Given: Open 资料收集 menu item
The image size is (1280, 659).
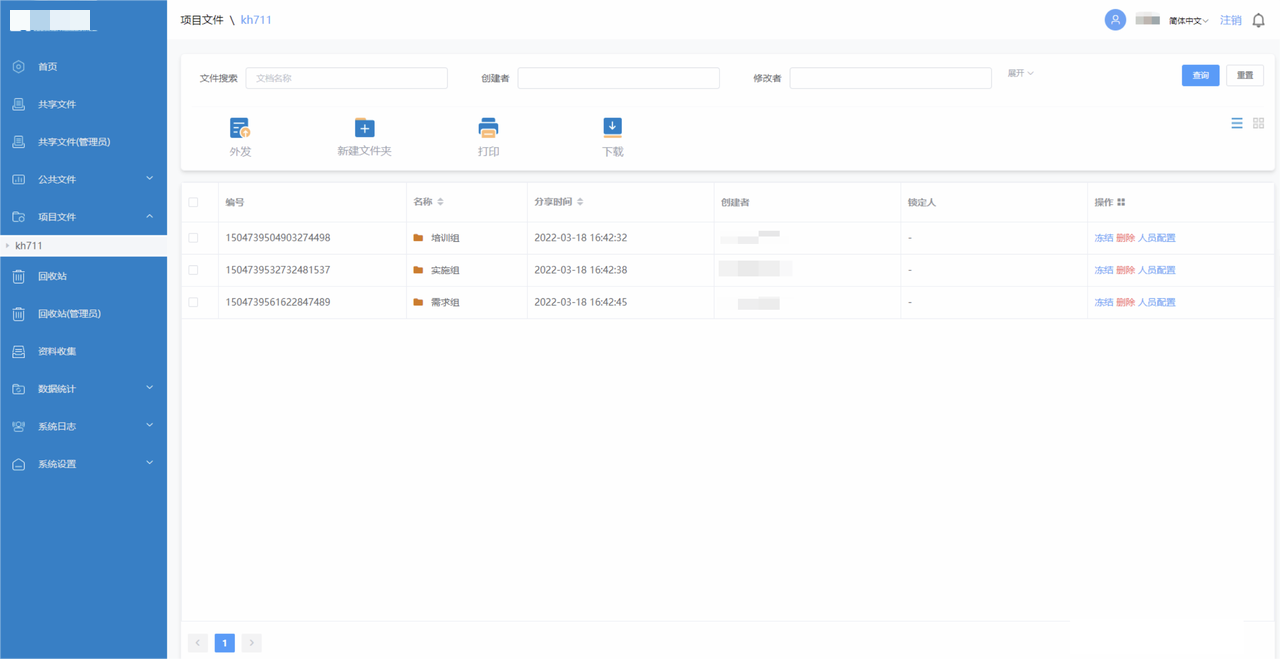Looking at the screenshot, I should click(57, 351).
